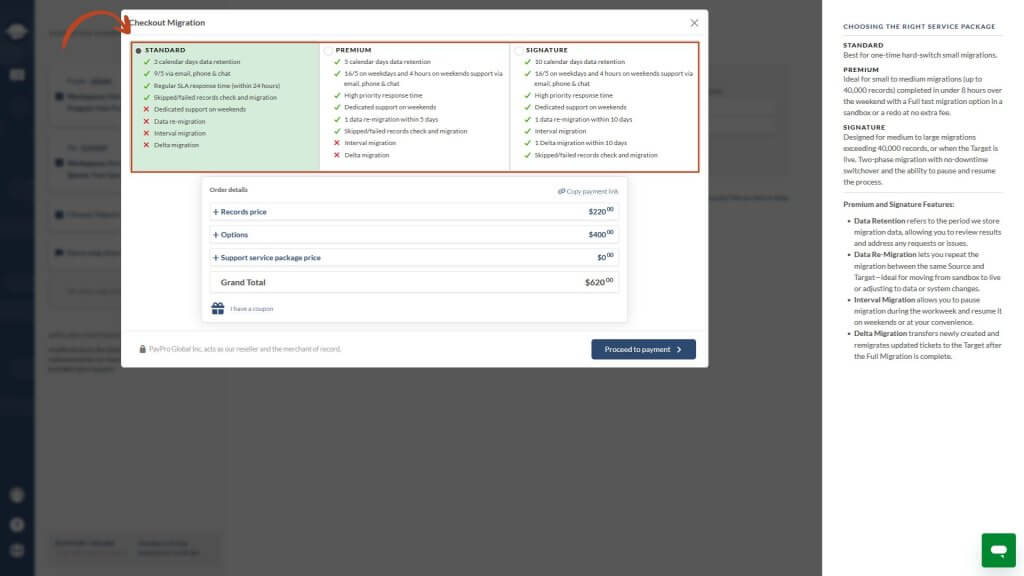Click the Premium plan title
The height and width of the screenshot is (576, 1024).
coord(353,50)
